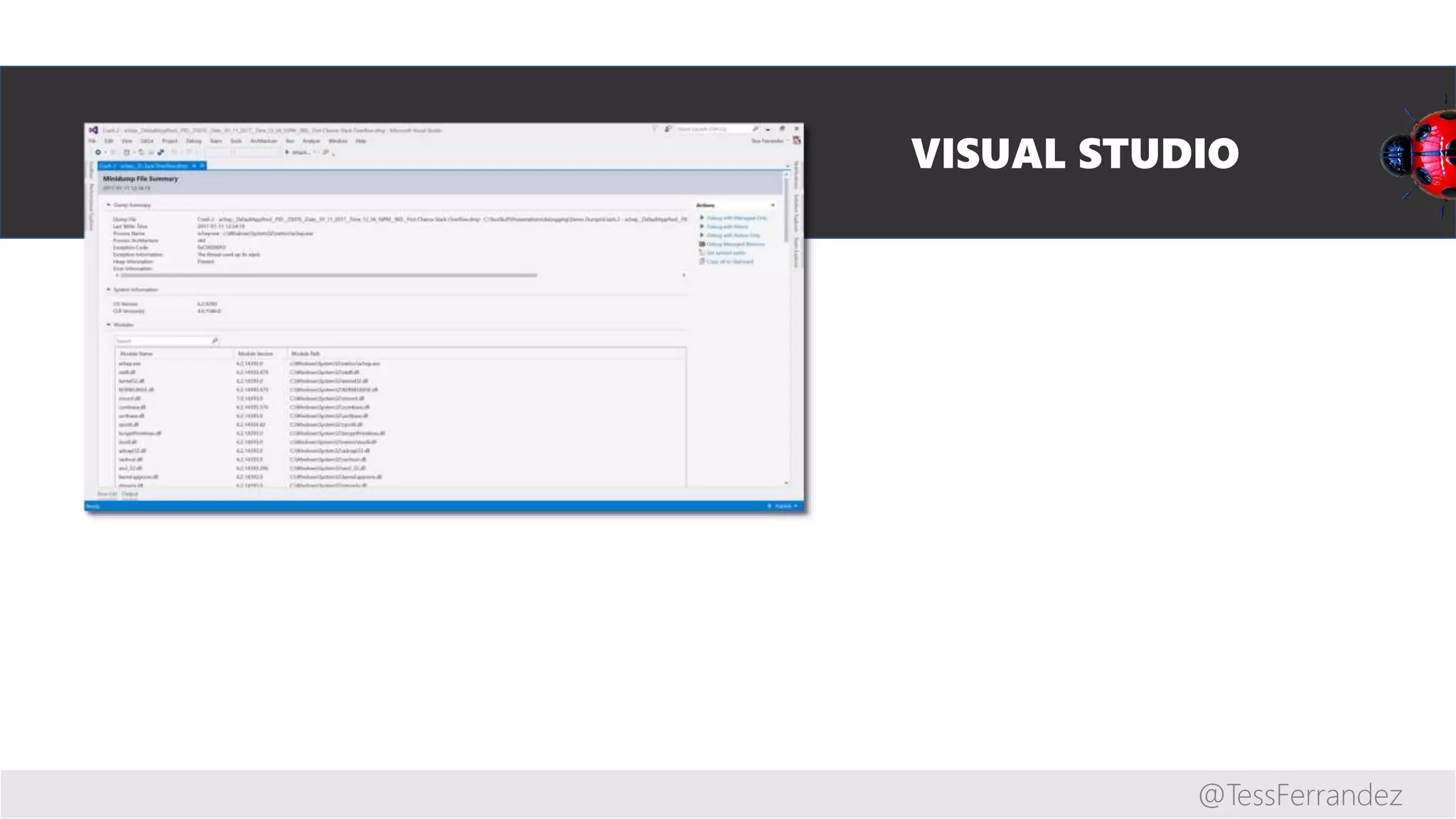Open the Edit menu
Screen dimensions: 1456x819
point(109,141)
